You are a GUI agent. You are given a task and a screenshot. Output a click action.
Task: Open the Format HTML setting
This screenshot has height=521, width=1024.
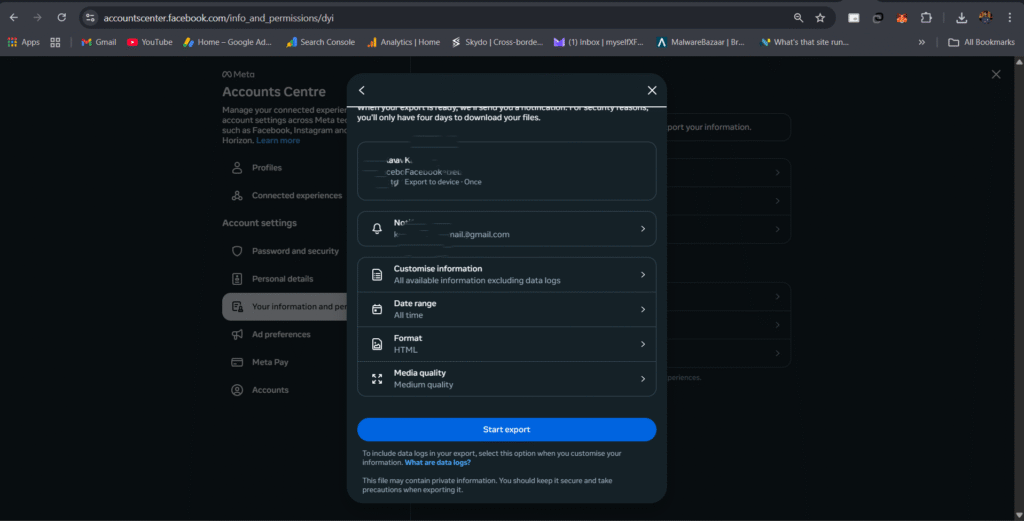pyautogui.click(x=507, y=343)
